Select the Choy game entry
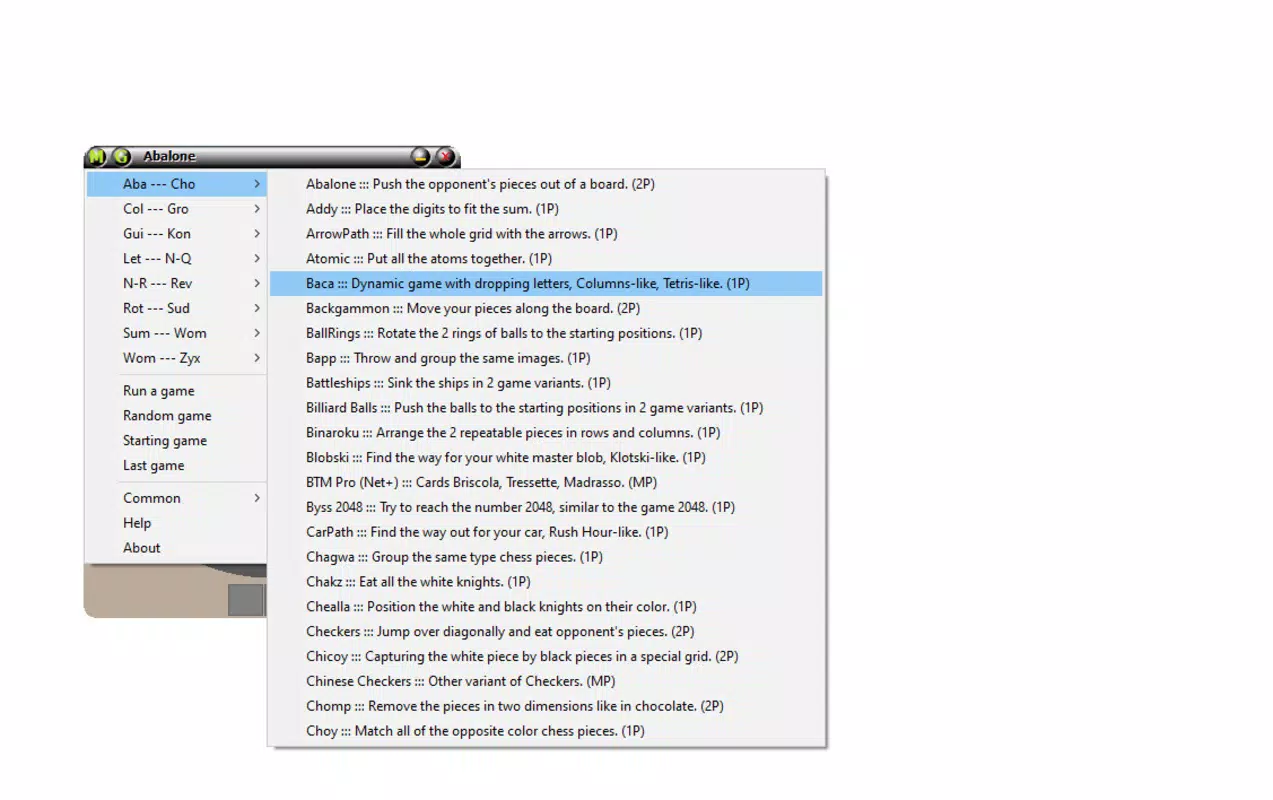This screenshot has height=800, width=1273. 546,731
